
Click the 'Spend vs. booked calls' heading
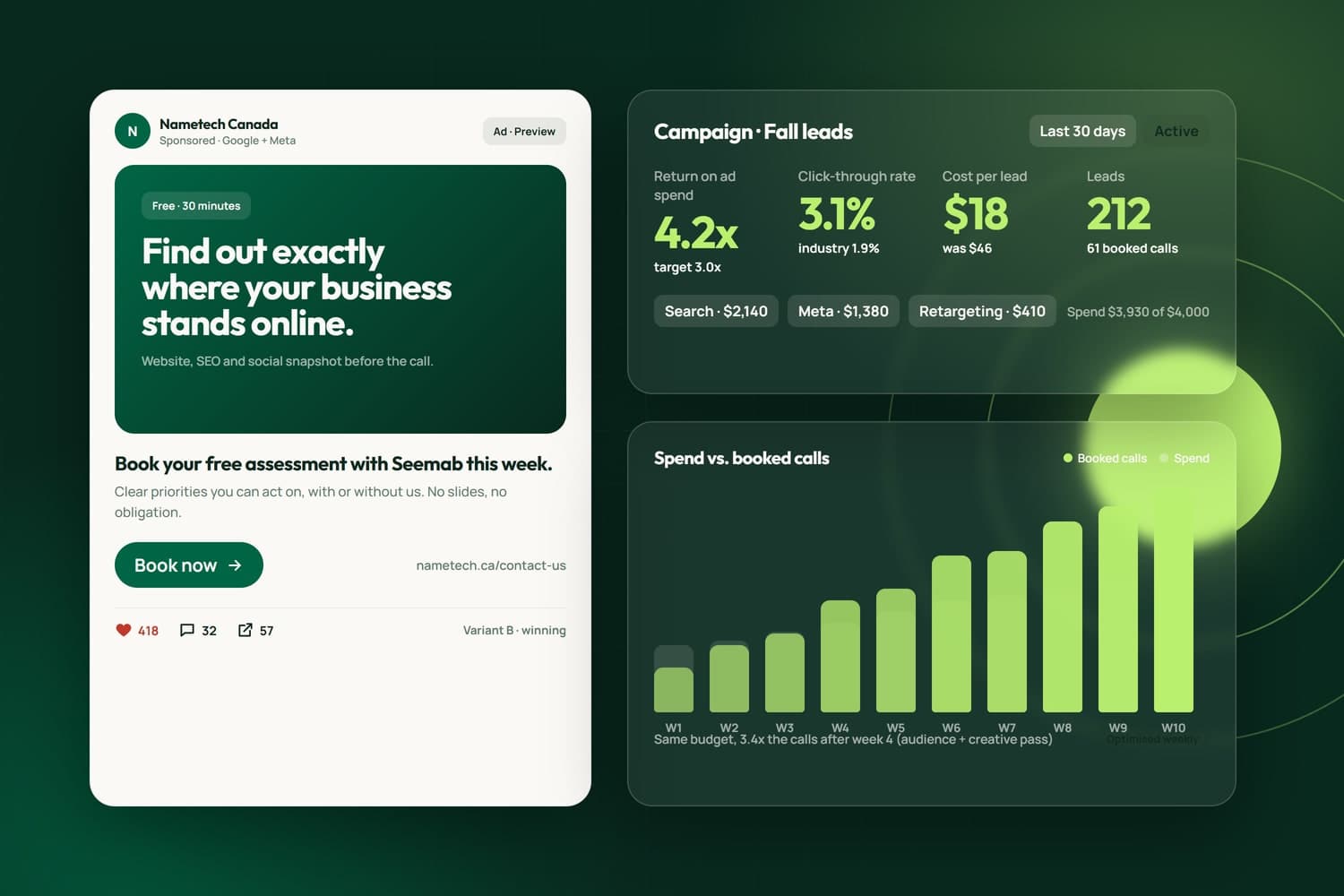point(742,458)
